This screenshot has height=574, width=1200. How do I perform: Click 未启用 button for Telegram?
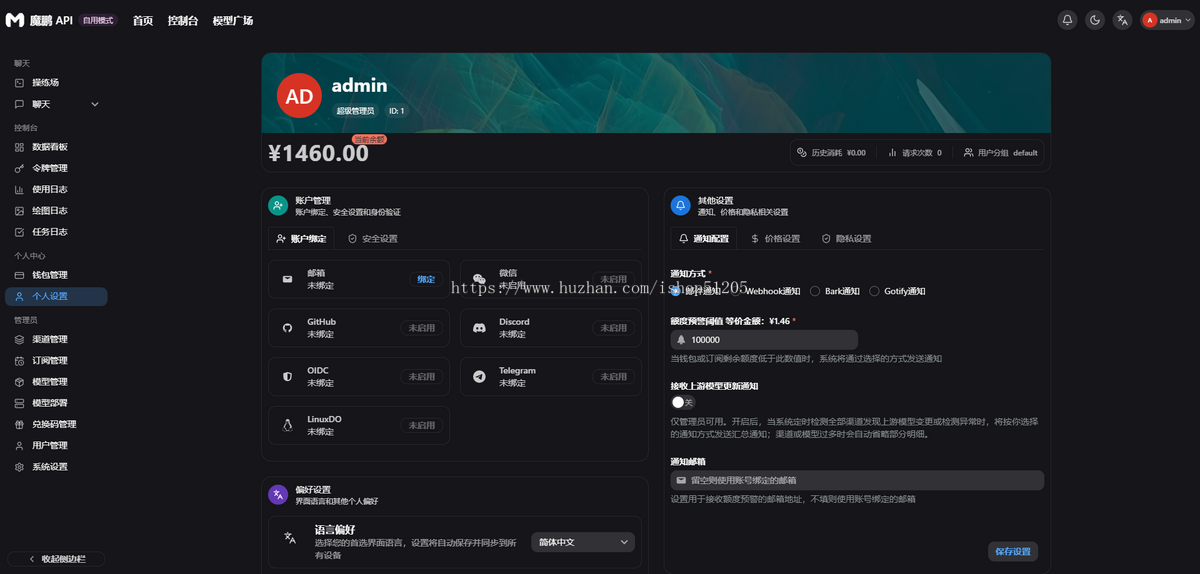coord(614,377)
